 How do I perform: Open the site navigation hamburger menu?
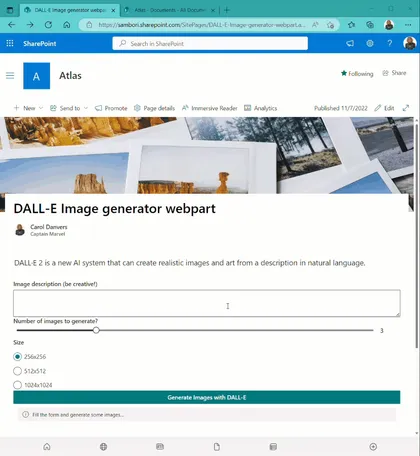tap(10, 76)
